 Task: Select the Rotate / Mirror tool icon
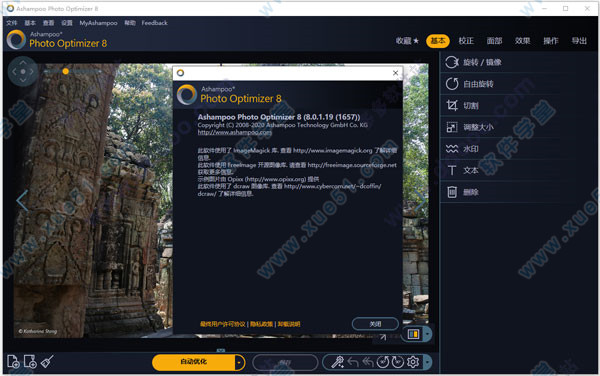(x=452, y=62)
